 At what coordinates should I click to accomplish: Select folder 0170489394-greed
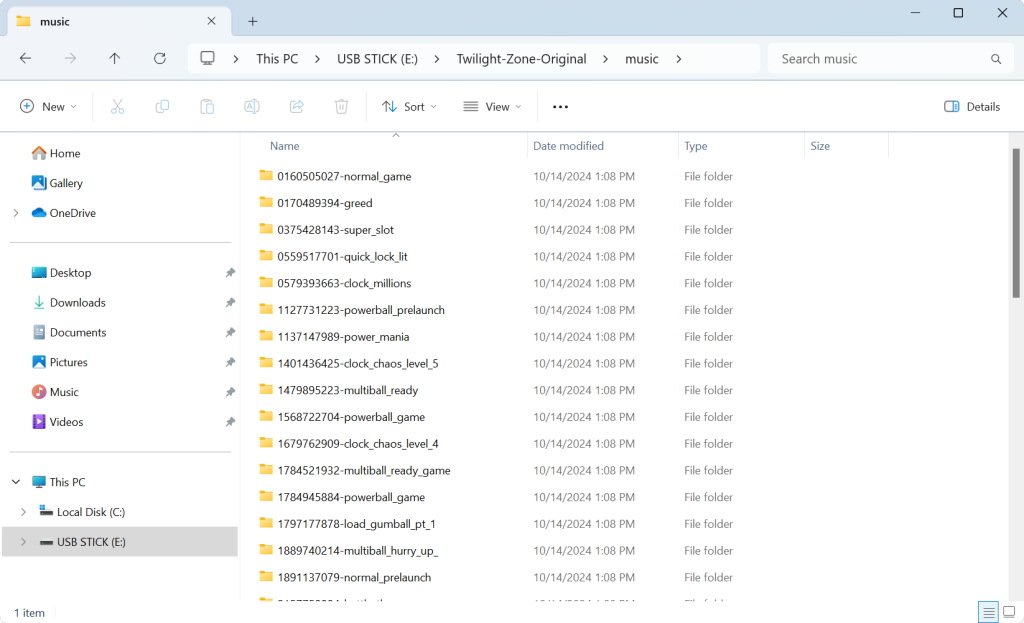(x=325, y=203)
